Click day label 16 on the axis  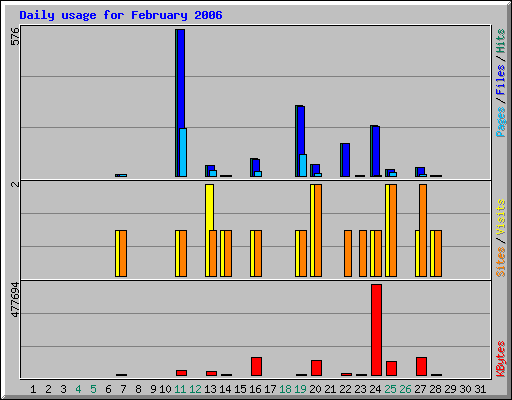click(x=255, y=389)
